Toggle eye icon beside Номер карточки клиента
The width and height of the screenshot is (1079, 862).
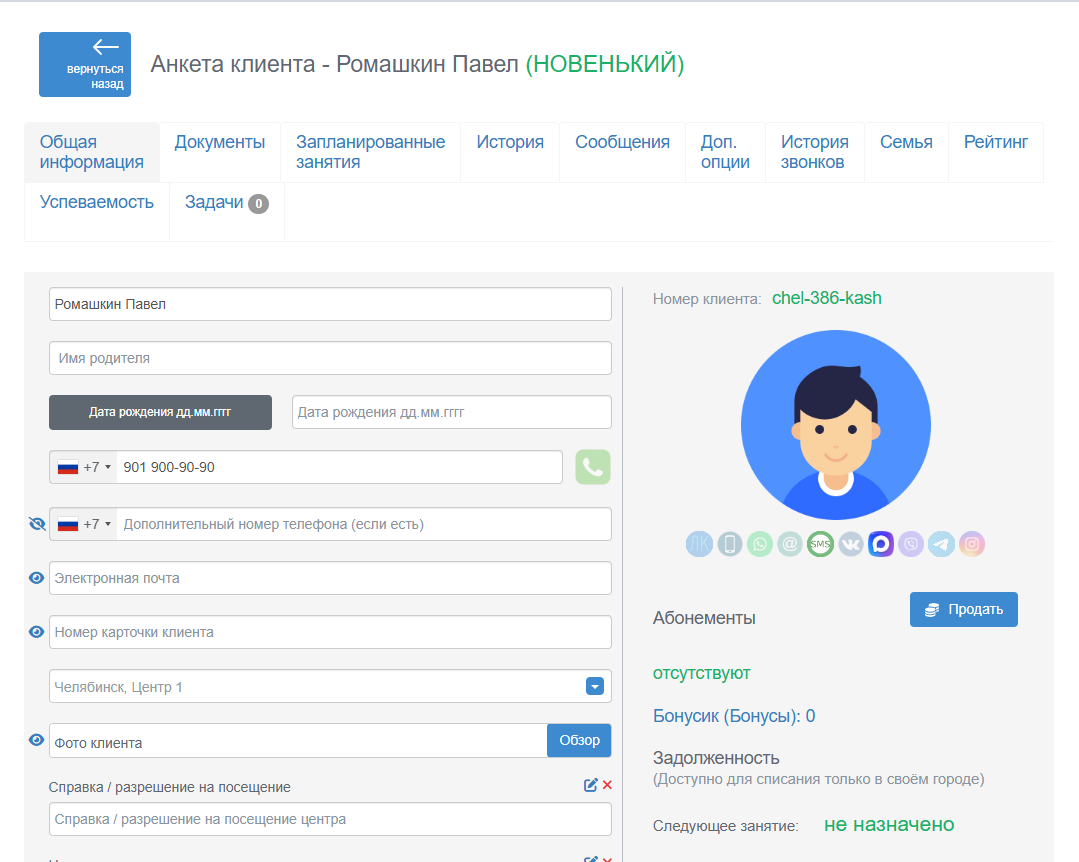point(36,632)
